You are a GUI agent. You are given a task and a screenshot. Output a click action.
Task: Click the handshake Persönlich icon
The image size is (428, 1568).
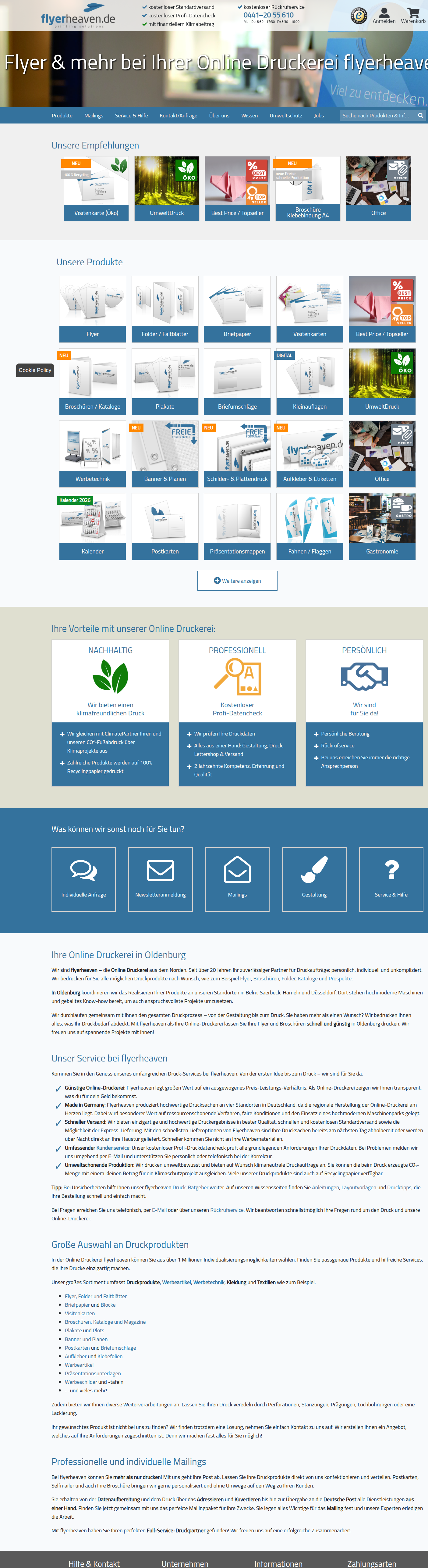(364, 677)
